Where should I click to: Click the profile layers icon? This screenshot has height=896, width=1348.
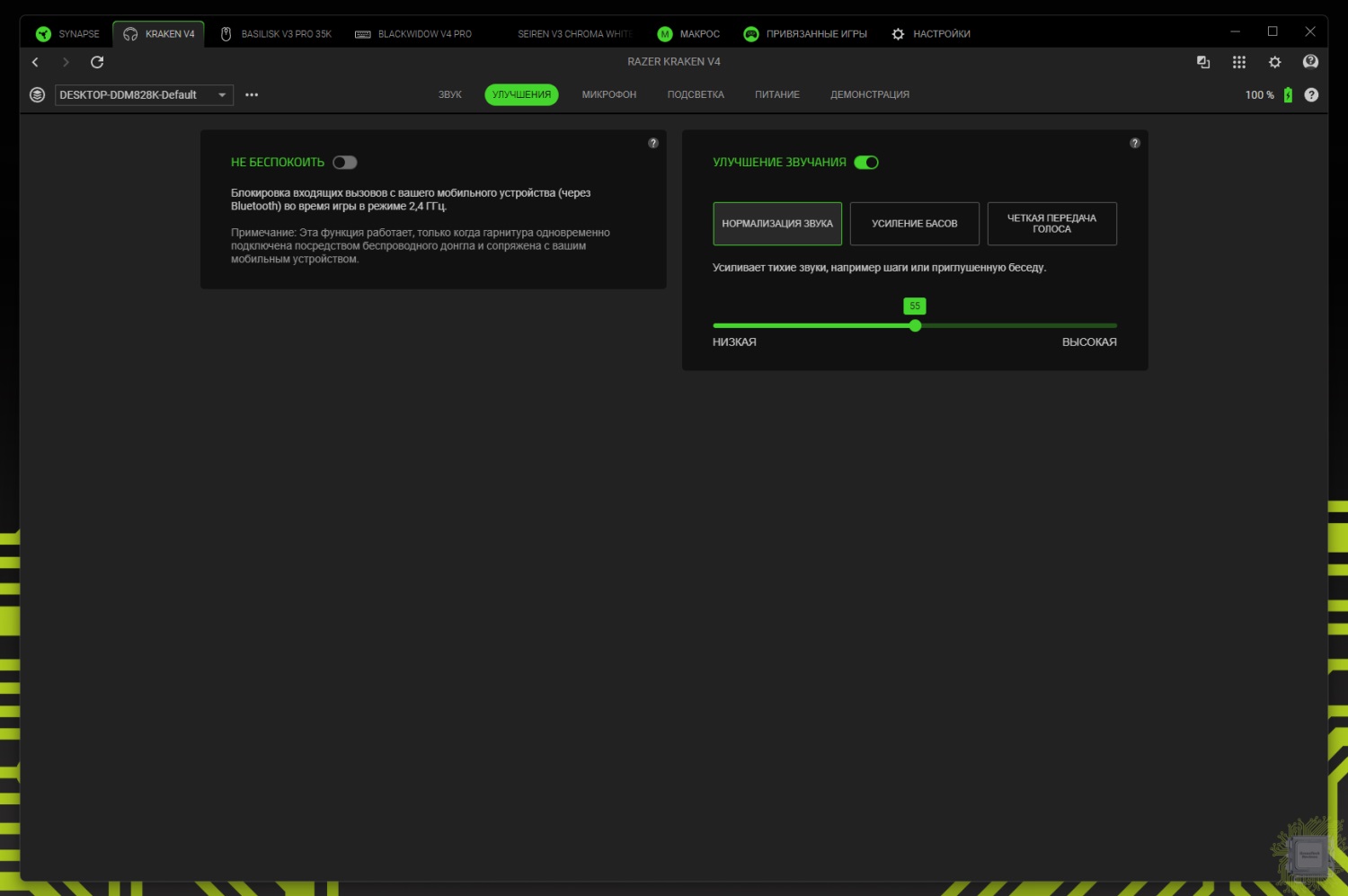pyautogui.click(x=37, y=94)
